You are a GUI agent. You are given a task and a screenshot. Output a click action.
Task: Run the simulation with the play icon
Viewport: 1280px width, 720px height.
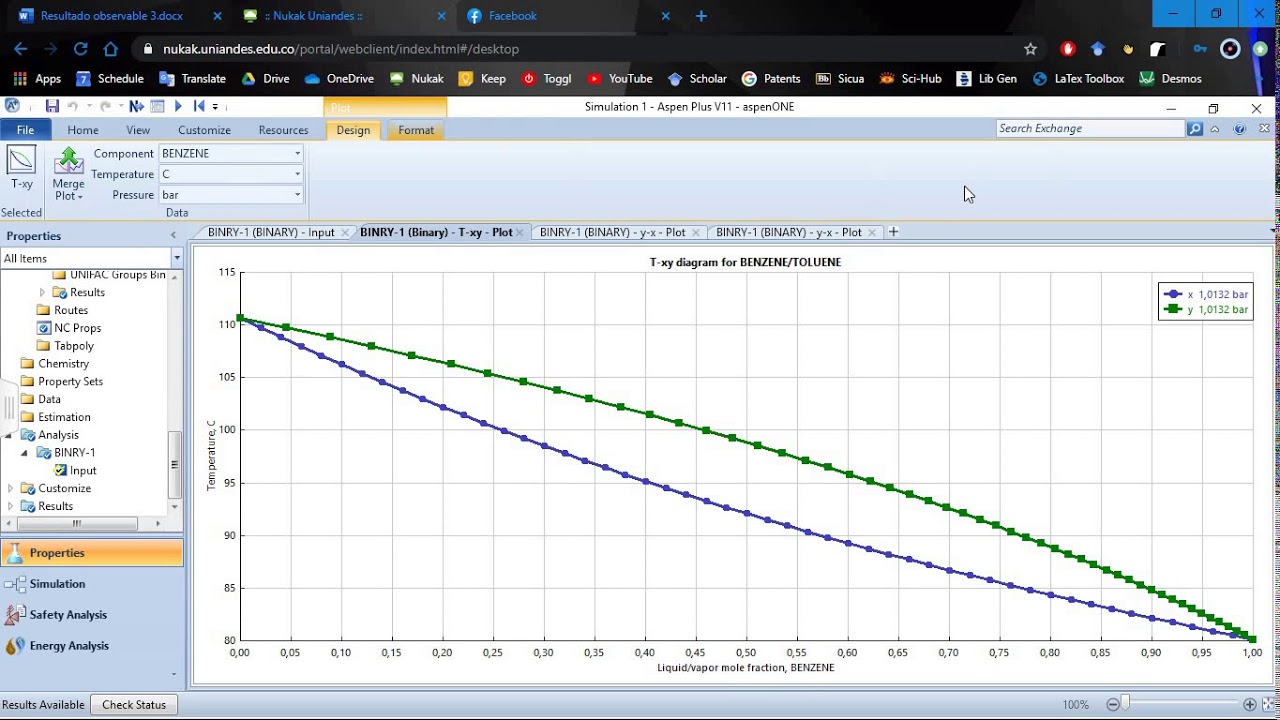(178, 106)
